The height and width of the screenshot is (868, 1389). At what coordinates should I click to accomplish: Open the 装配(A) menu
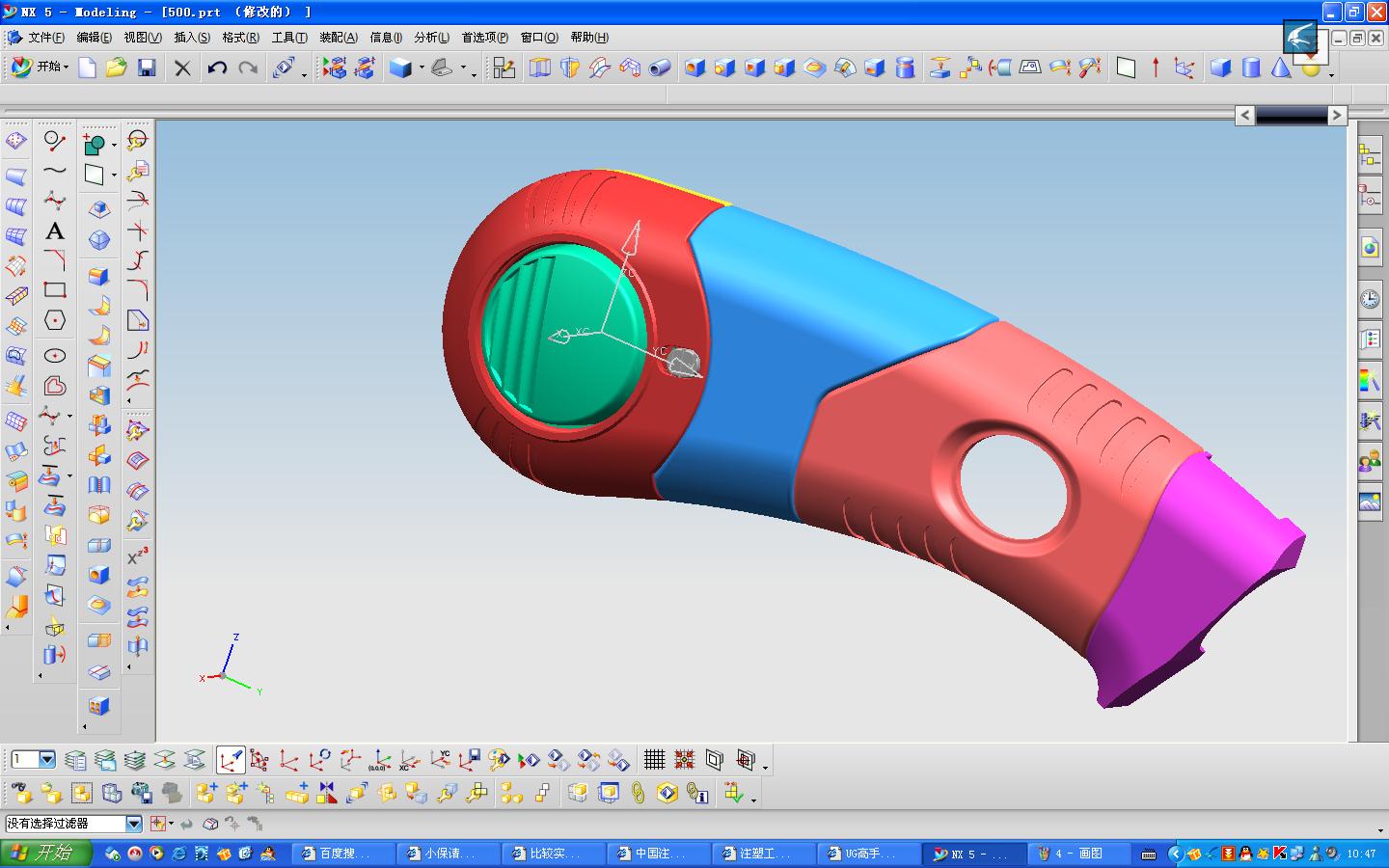[339, 38]
